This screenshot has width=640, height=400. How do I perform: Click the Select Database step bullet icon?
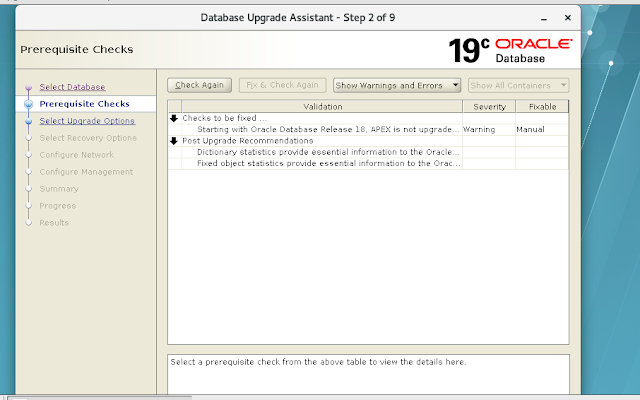click(x=29, y=87)
